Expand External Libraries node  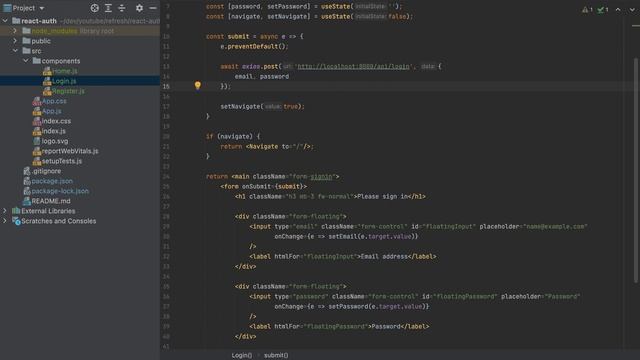coord(5,211)
